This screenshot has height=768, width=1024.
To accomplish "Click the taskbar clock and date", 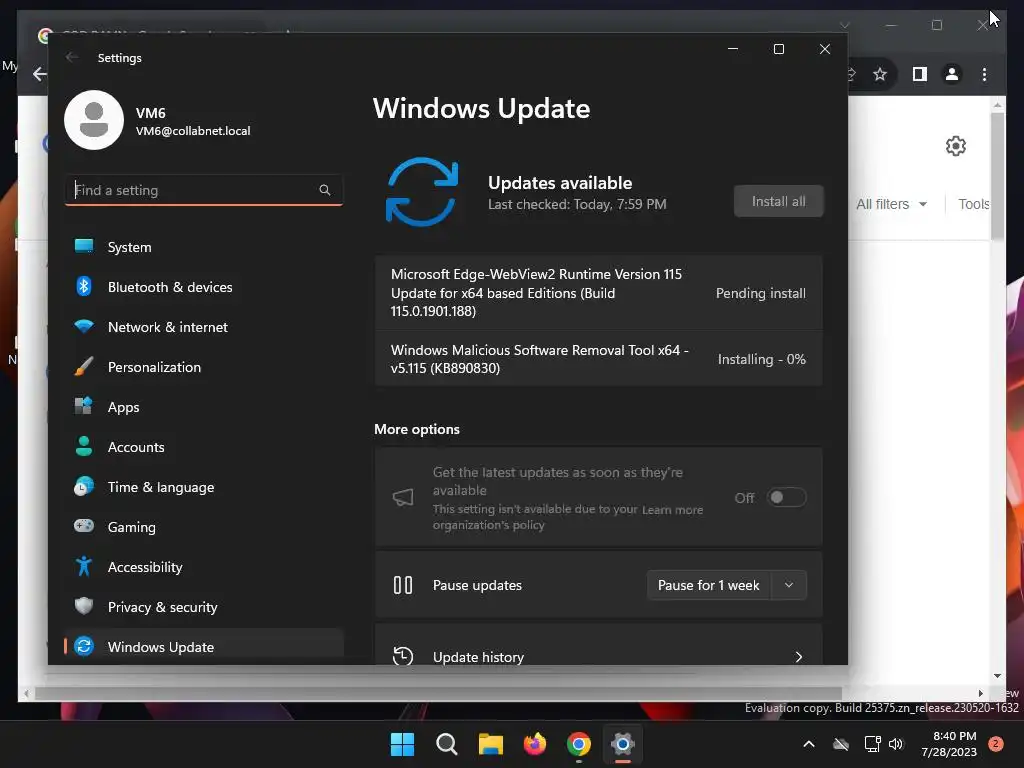I will point(949,744).
